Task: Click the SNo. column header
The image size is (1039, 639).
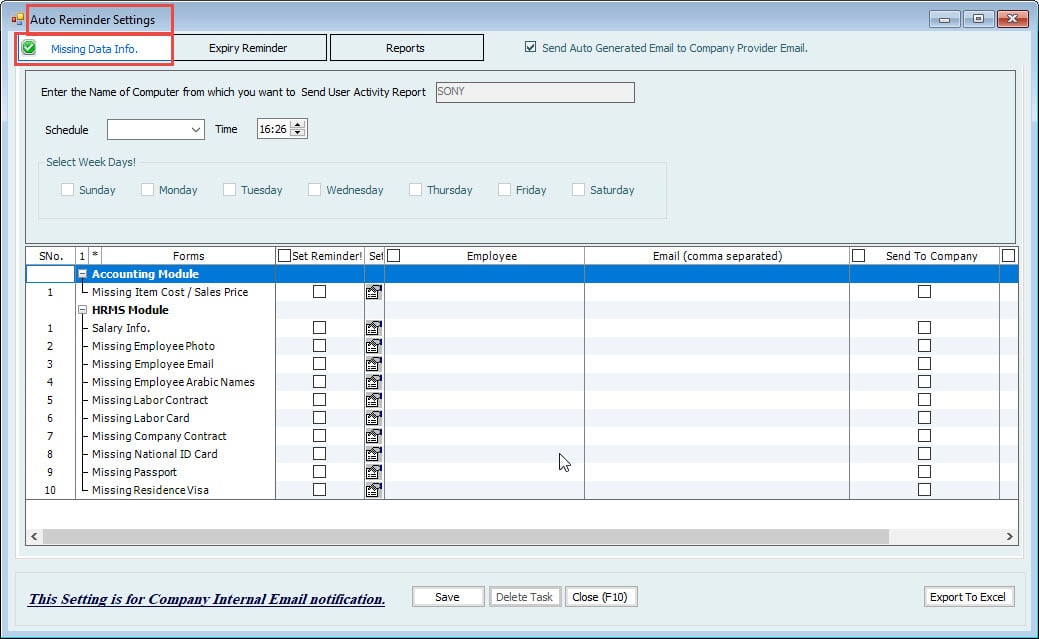Action: (51, 256)
